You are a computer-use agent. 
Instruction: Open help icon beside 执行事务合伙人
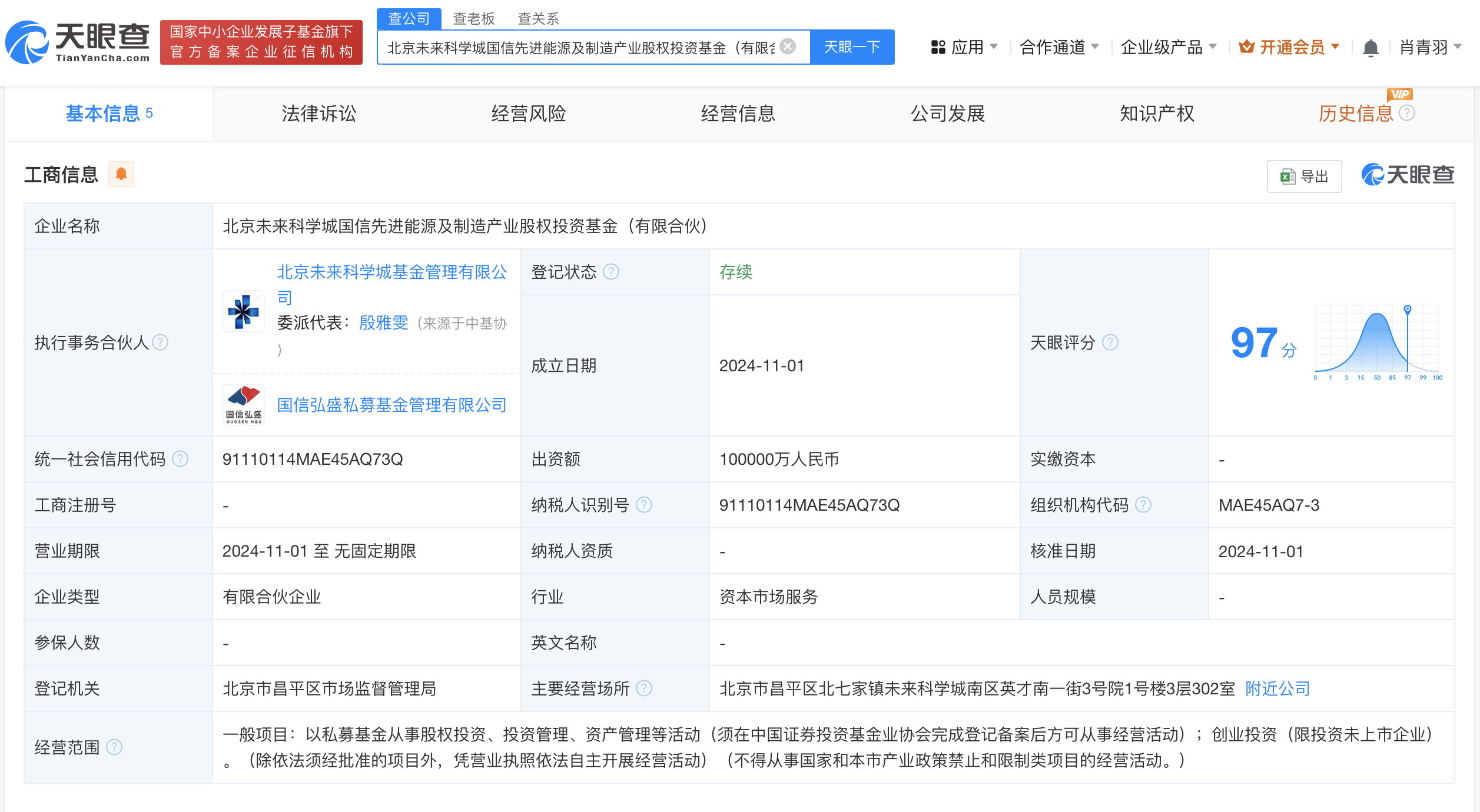[160, 342]
